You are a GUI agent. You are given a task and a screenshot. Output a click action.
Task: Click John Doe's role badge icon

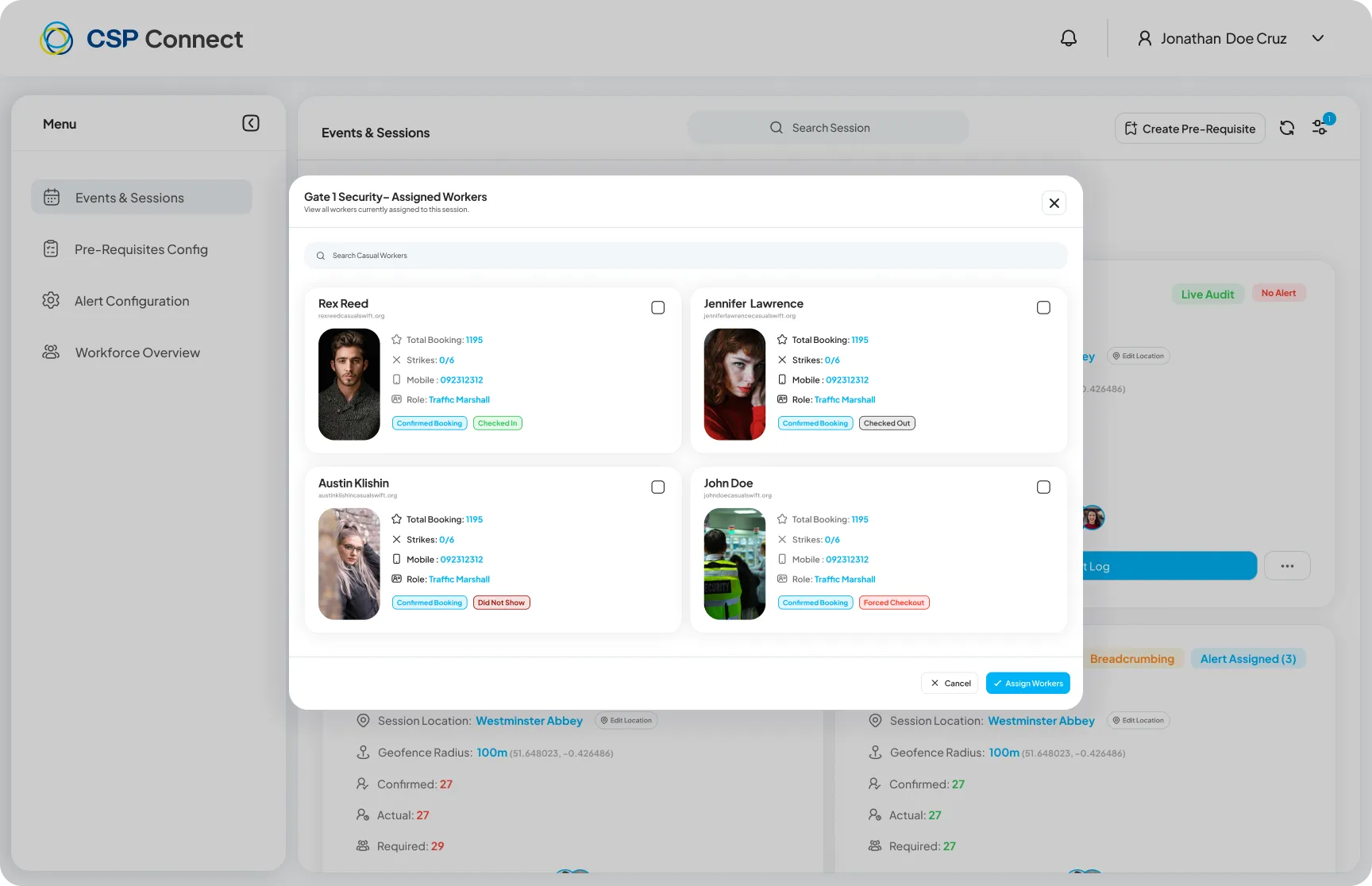point(782,579)
